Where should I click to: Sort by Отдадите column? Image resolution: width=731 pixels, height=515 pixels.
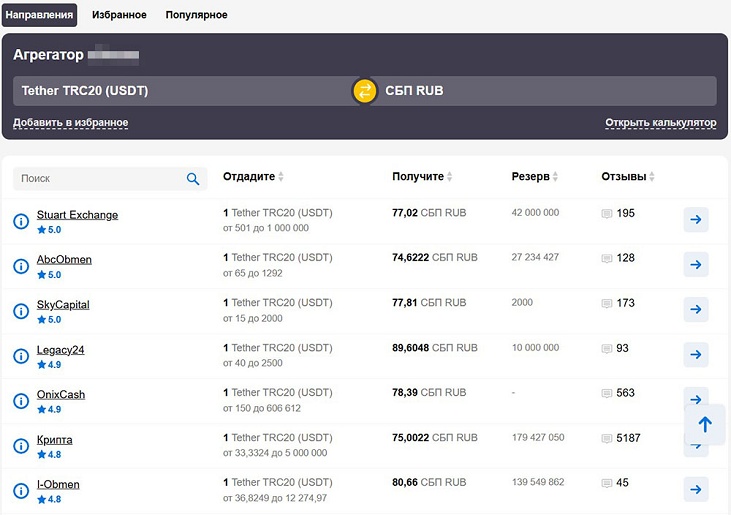click(253, 177)
